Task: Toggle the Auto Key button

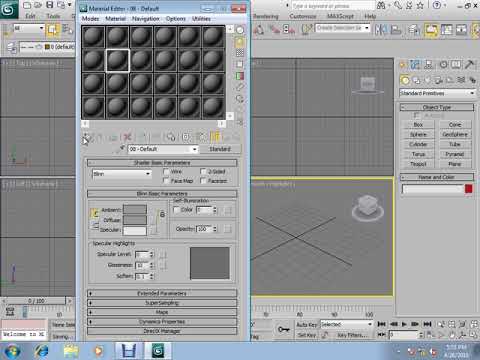Action: (x=307, y=324)
